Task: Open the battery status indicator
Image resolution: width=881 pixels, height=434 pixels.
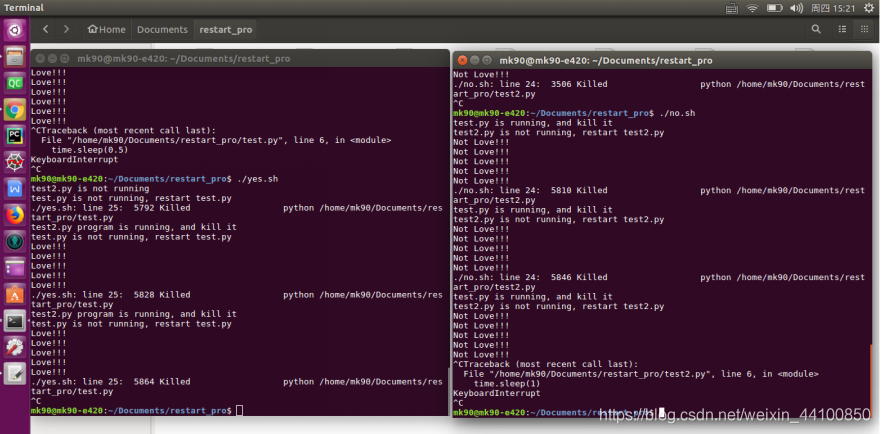Action: [x=775, y=8]
